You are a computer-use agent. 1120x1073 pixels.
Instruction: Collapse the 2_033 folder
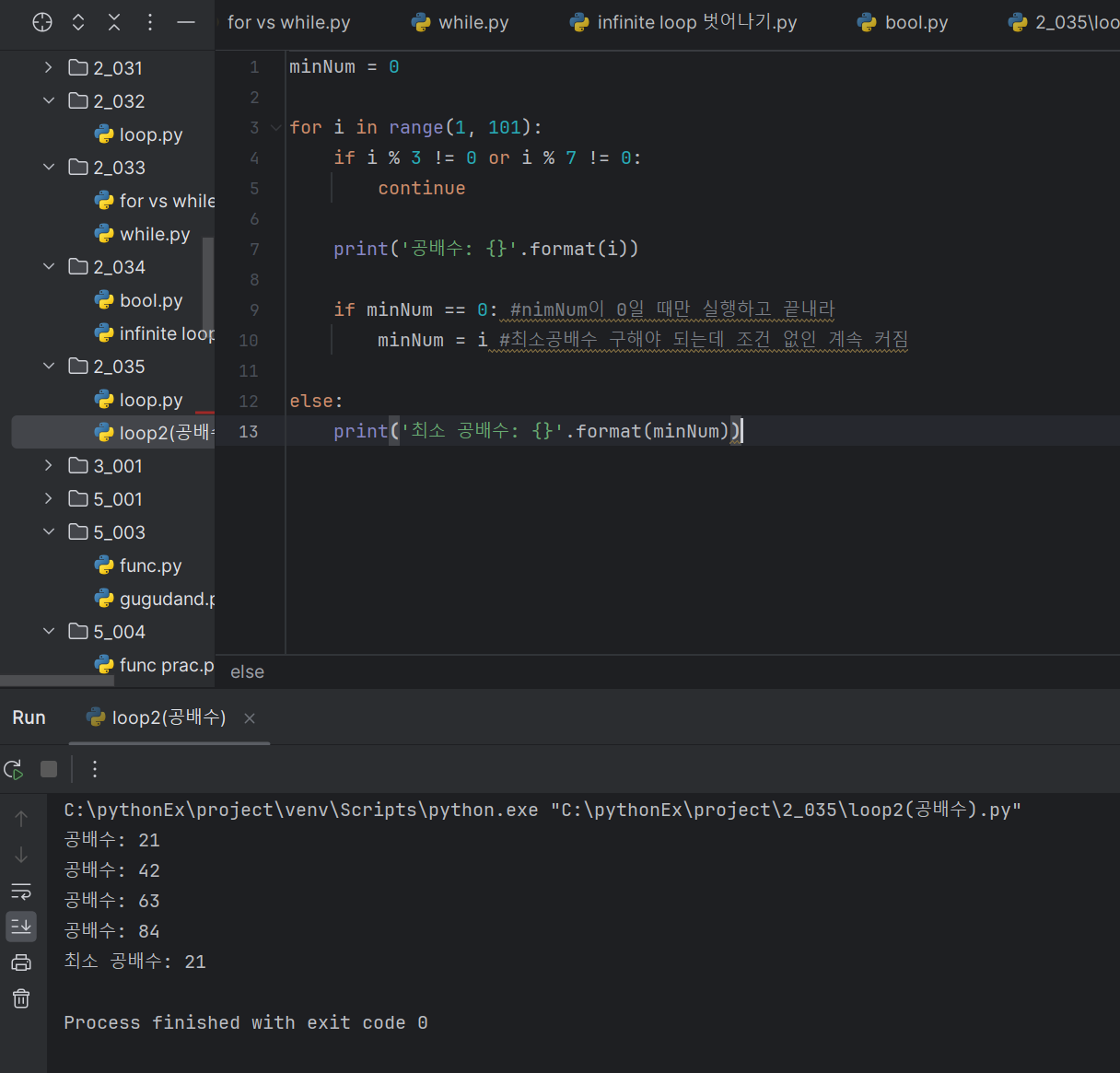[x=49, y=167]
